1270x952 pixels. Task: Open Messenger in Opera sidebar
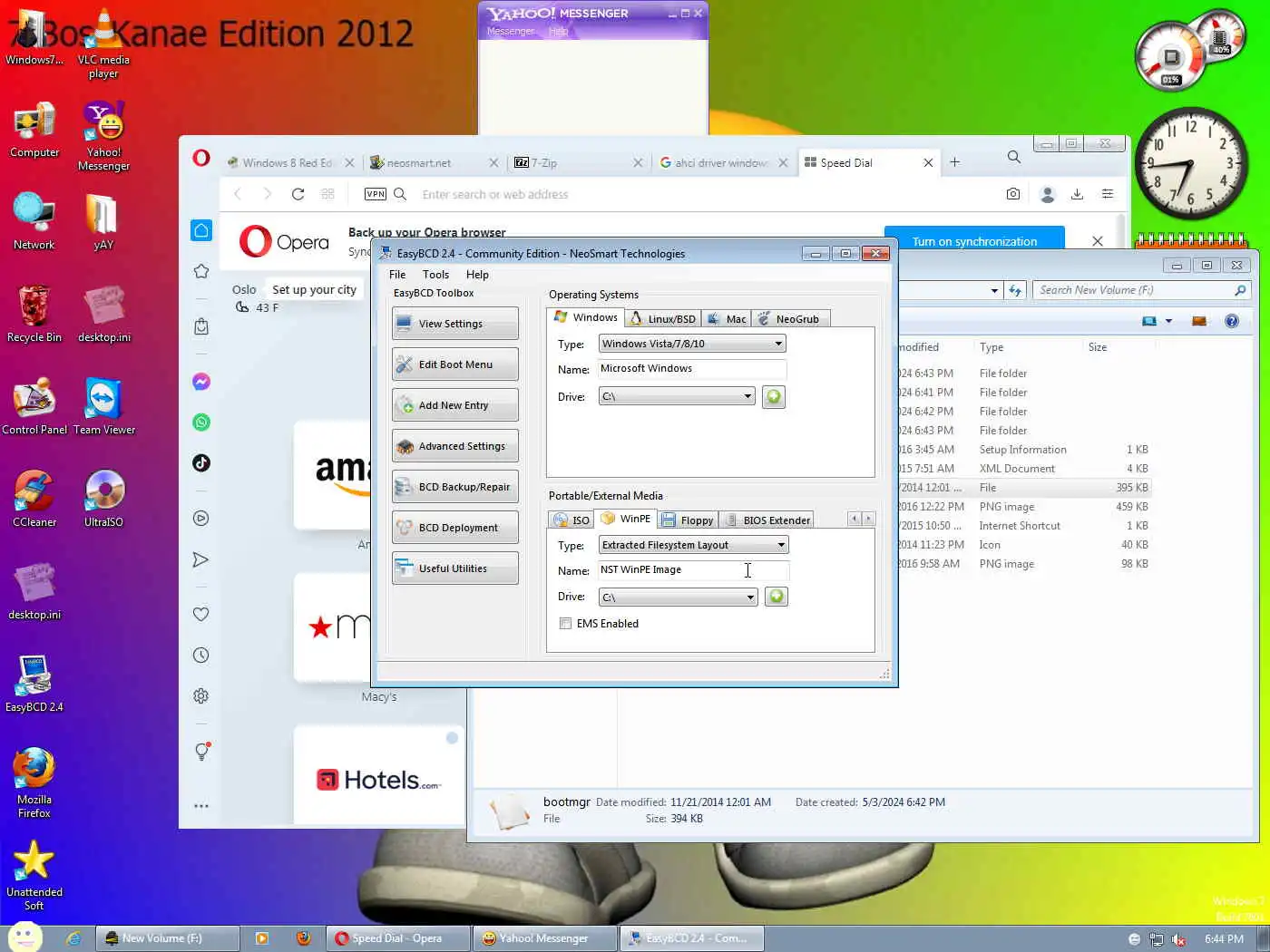[201, 382]
